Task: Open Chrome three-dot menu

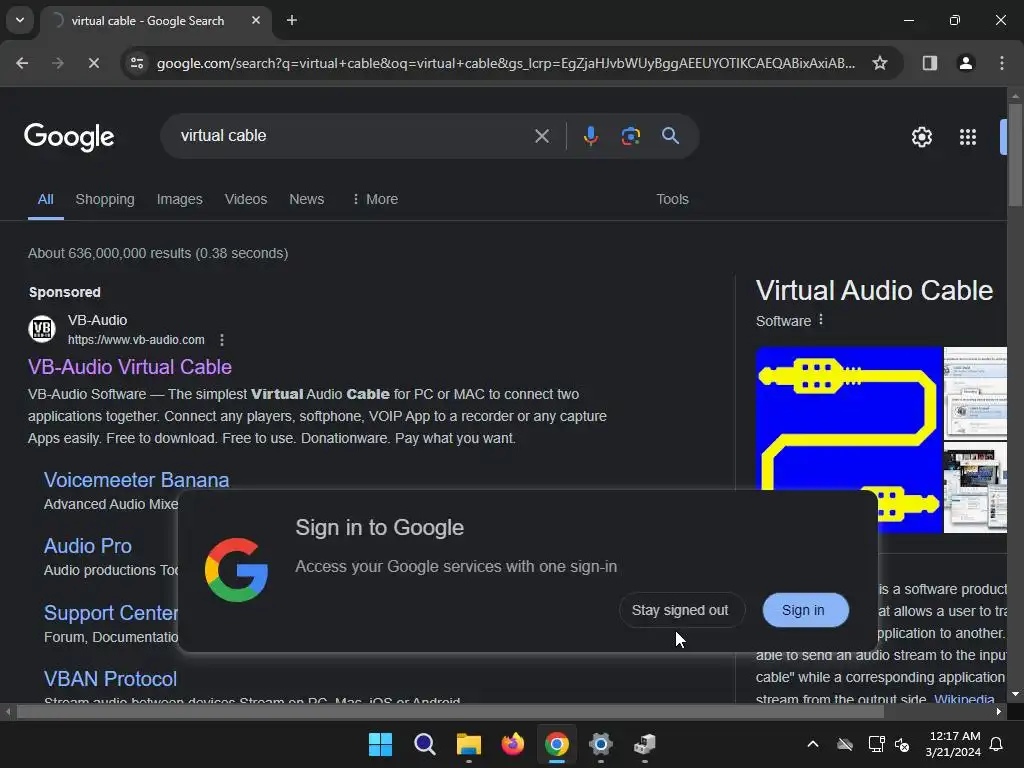Action: point(1001,63)
